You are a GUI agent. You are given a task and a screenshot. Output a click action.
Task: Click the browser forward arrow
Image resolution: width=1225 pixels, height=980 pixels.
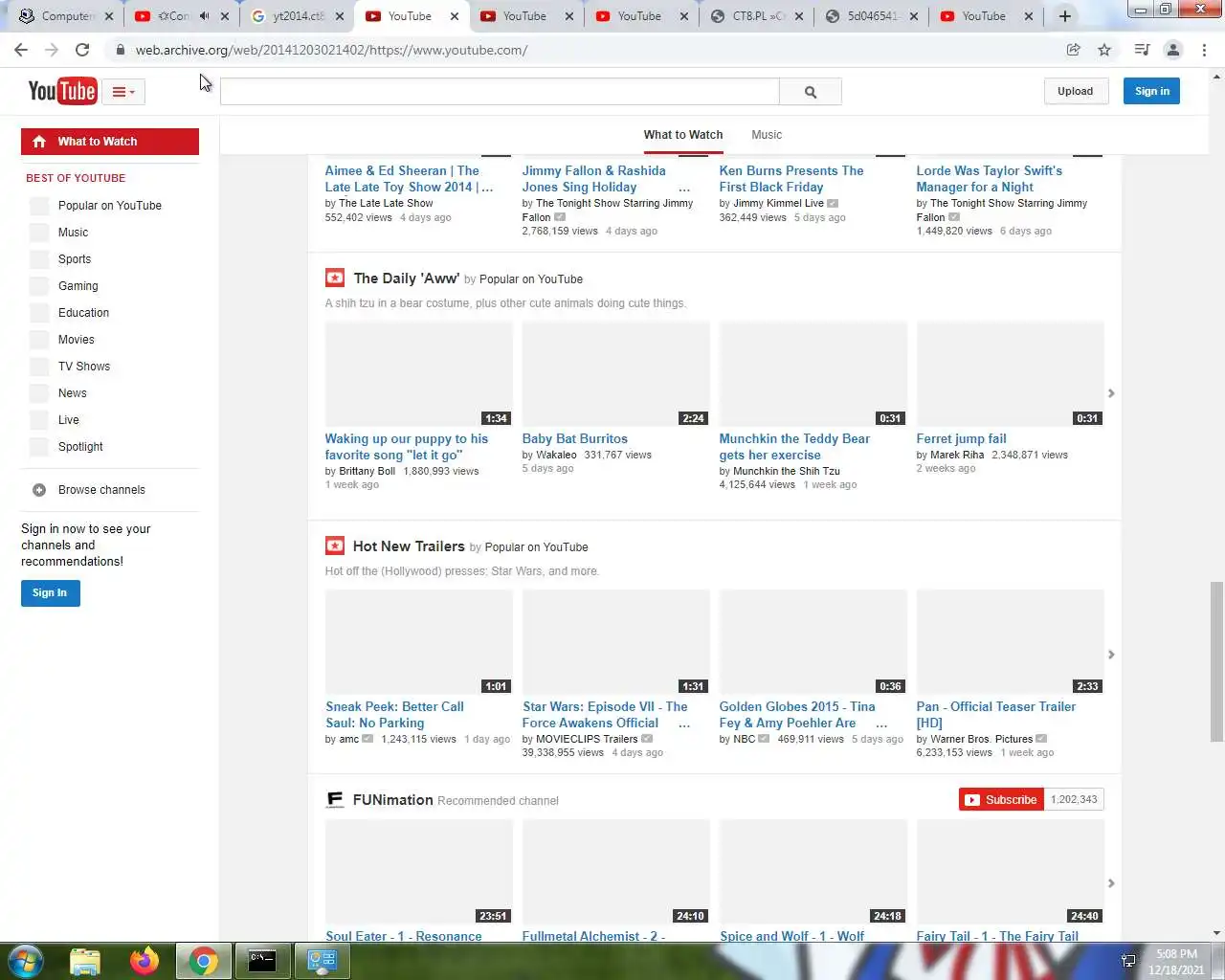(52, 50)
